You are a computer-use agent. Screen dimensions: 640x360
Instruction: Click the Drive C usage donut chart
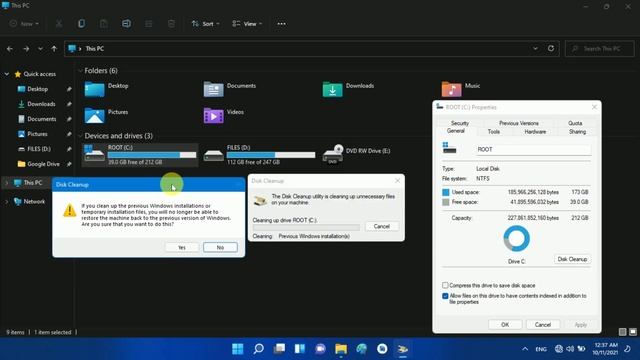(516, 238)
